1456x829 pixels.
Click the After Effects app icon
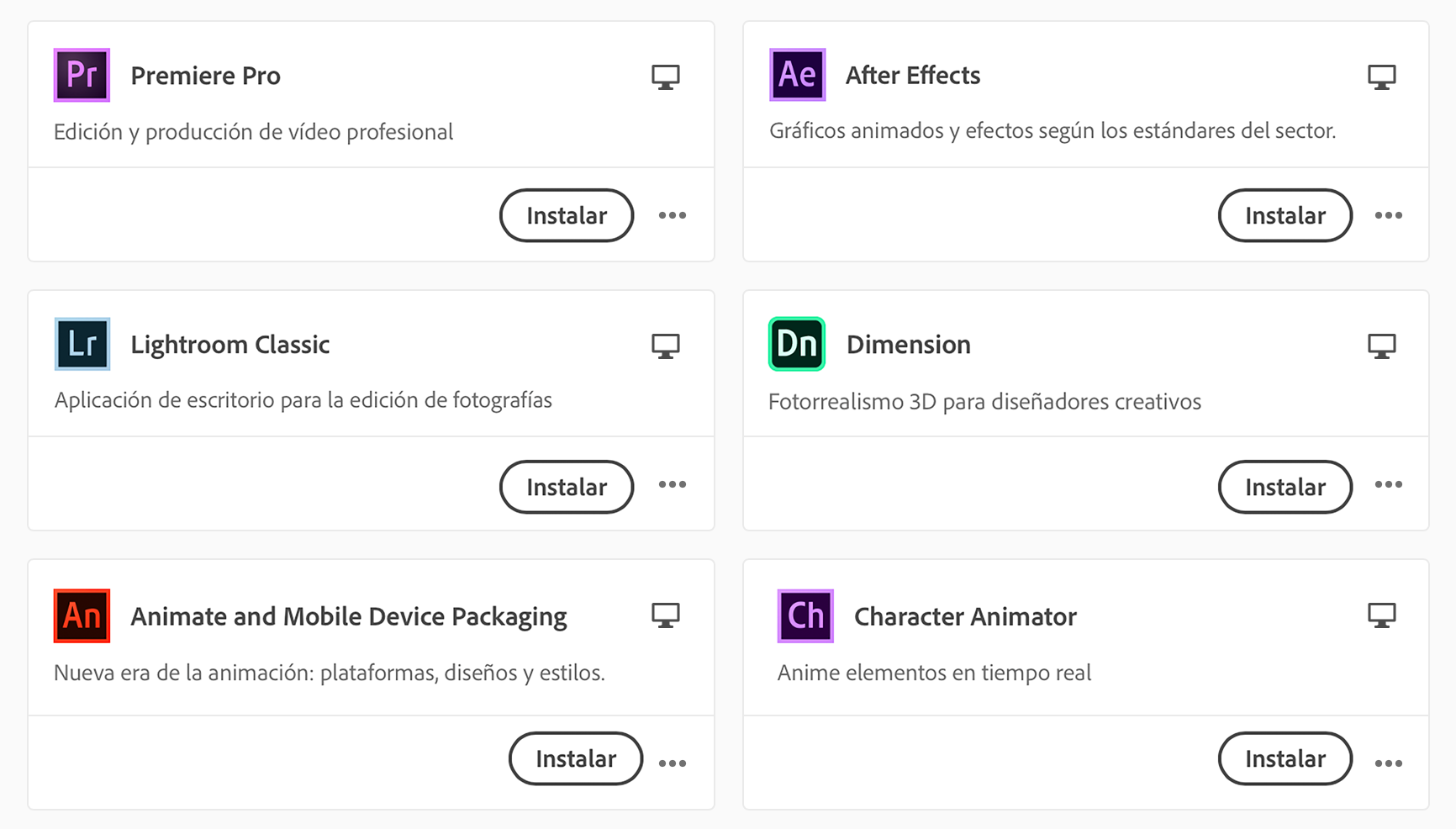coord(796,74)
